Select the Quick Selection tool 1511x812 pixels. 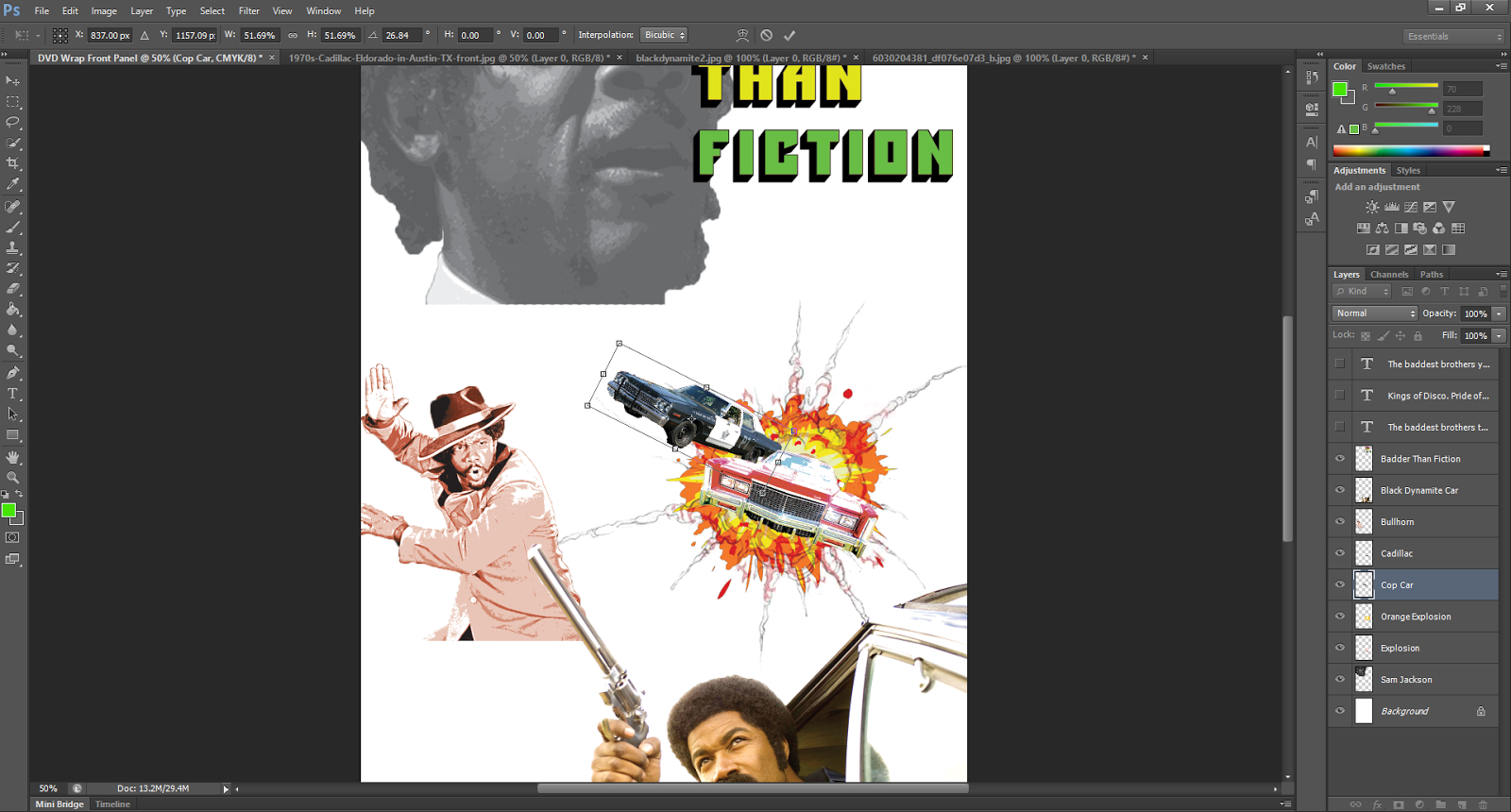13,144
